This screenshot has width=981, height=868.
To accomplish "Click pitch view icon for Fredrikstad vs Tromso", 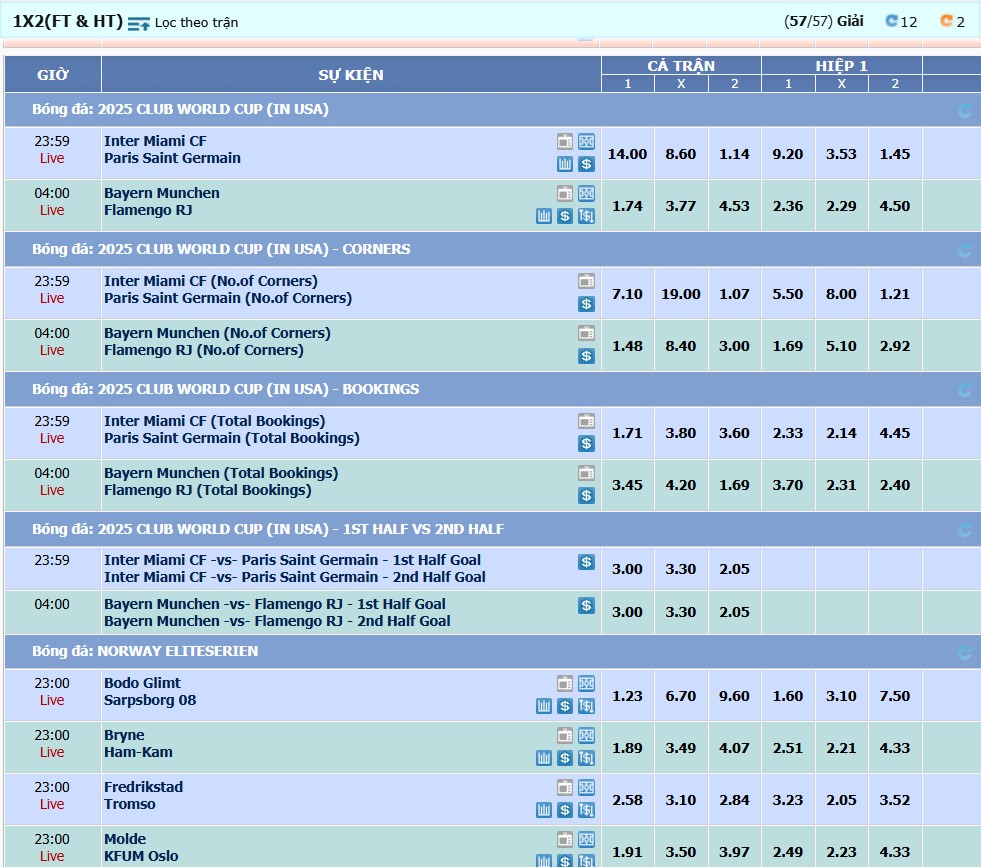I will 586,787.
